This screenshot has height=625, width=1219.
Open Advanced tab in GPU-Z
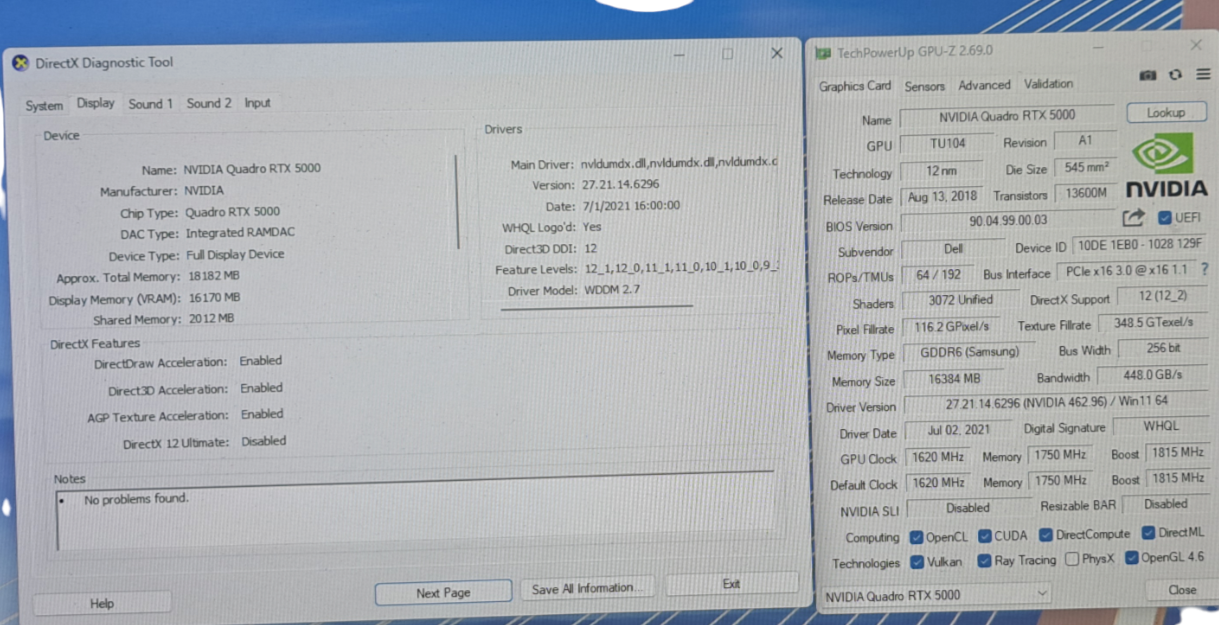coord(985,85)
